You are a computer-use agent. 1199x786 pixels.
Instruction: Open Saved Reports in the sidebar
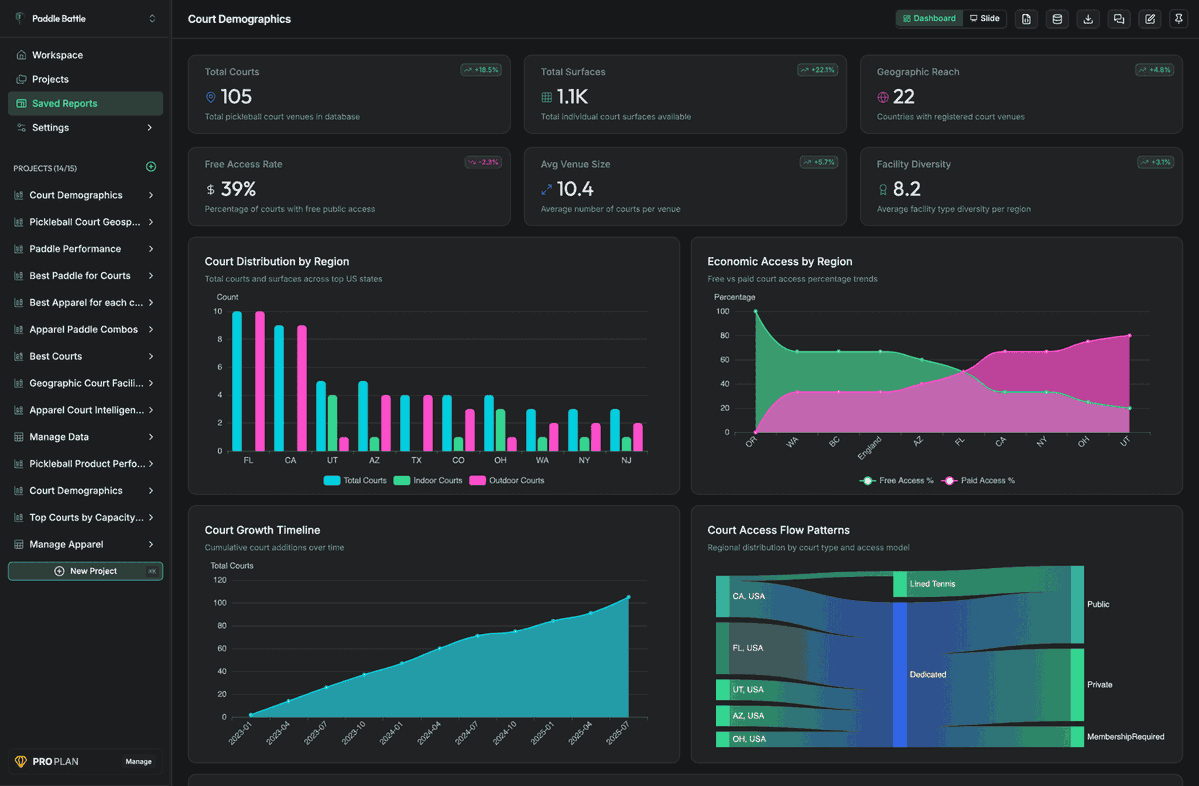86,103
